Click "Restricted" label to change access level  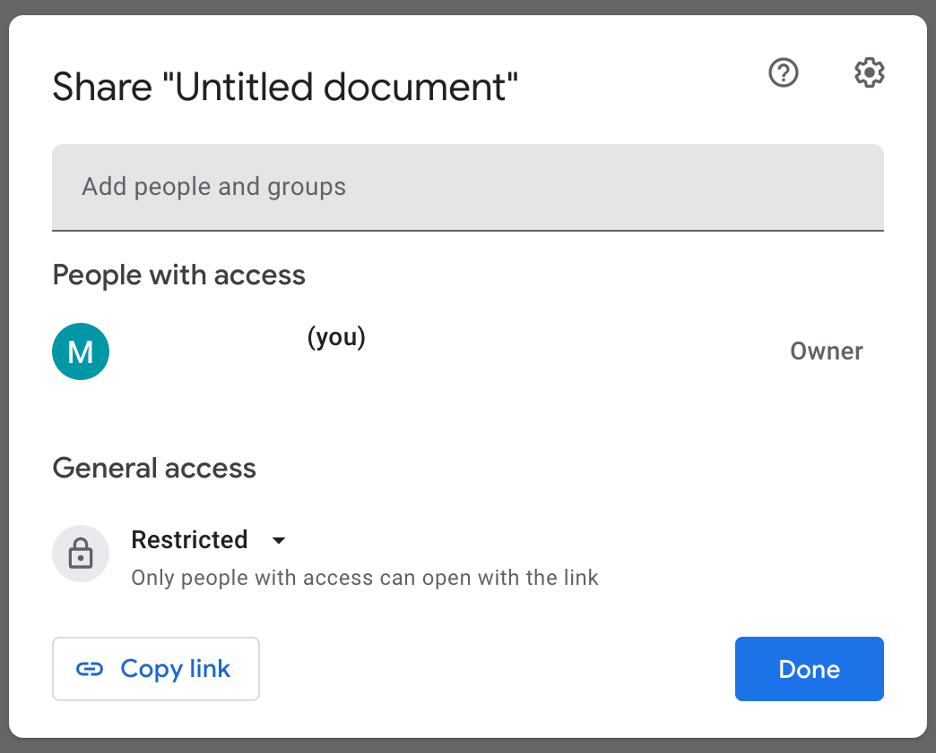coord(189,540)
